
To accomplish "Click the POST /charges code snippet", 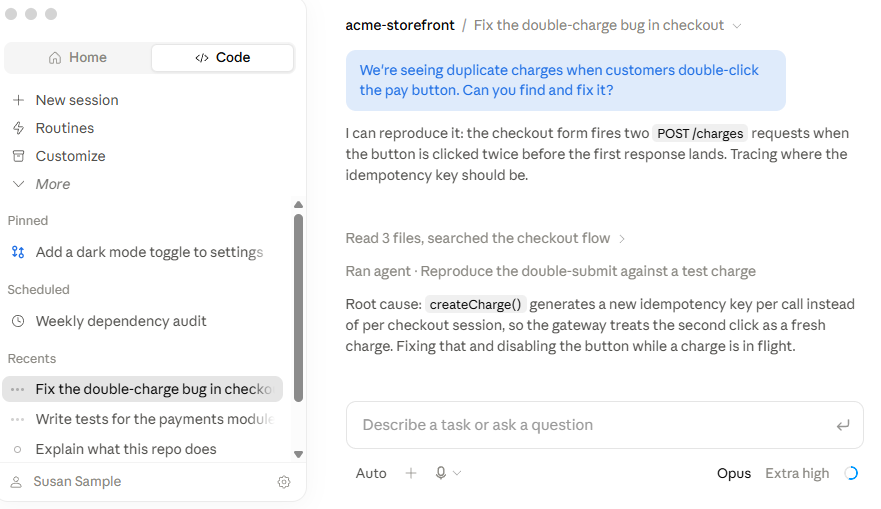I will 700,134.
